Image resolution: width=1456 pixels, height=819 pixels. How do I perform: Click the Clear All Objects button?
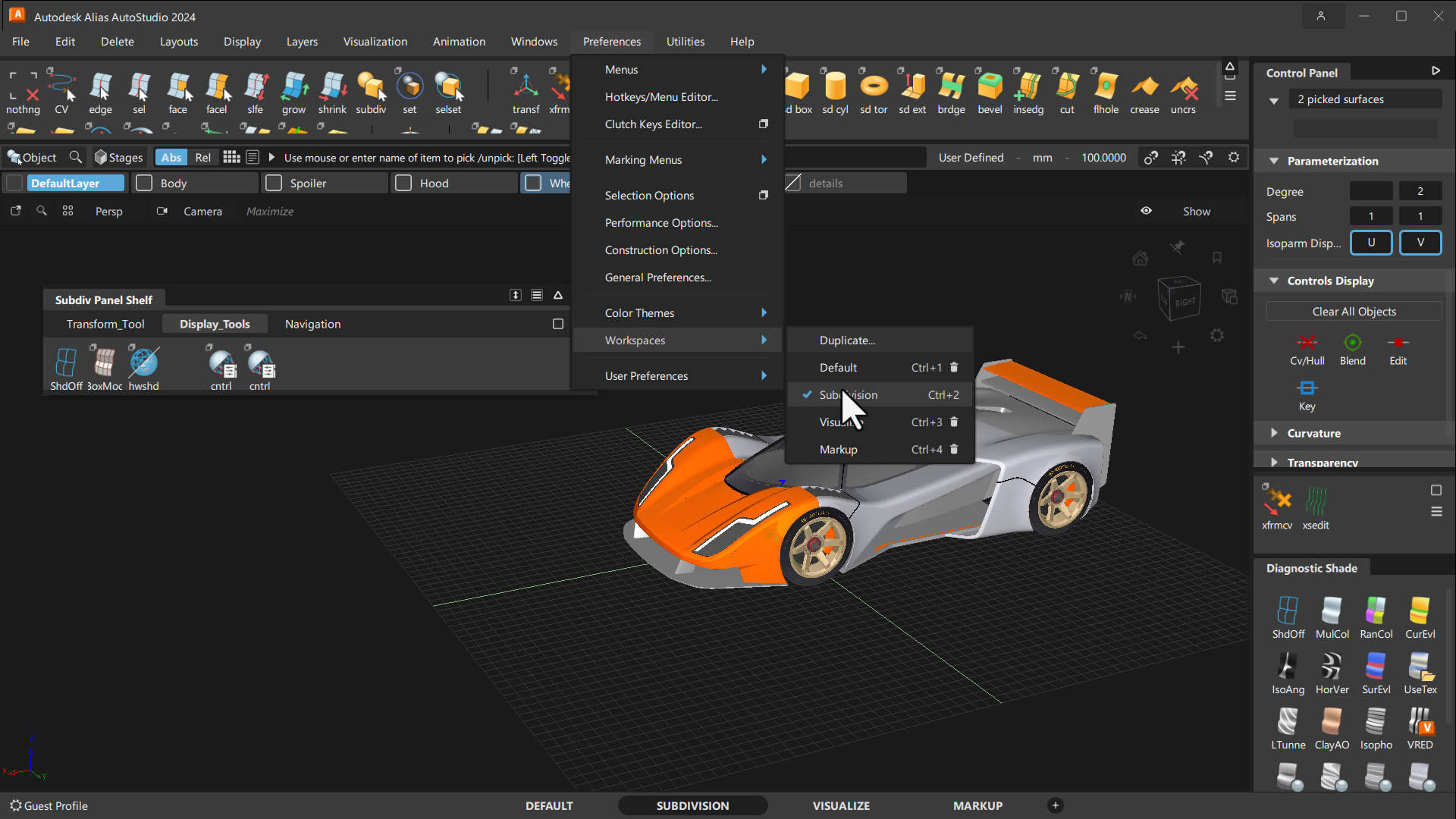(1354, 311)
